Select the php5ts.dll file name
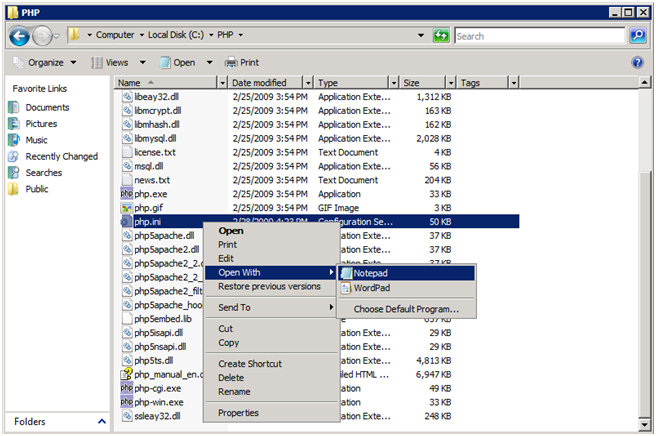 tap(154, 361)
